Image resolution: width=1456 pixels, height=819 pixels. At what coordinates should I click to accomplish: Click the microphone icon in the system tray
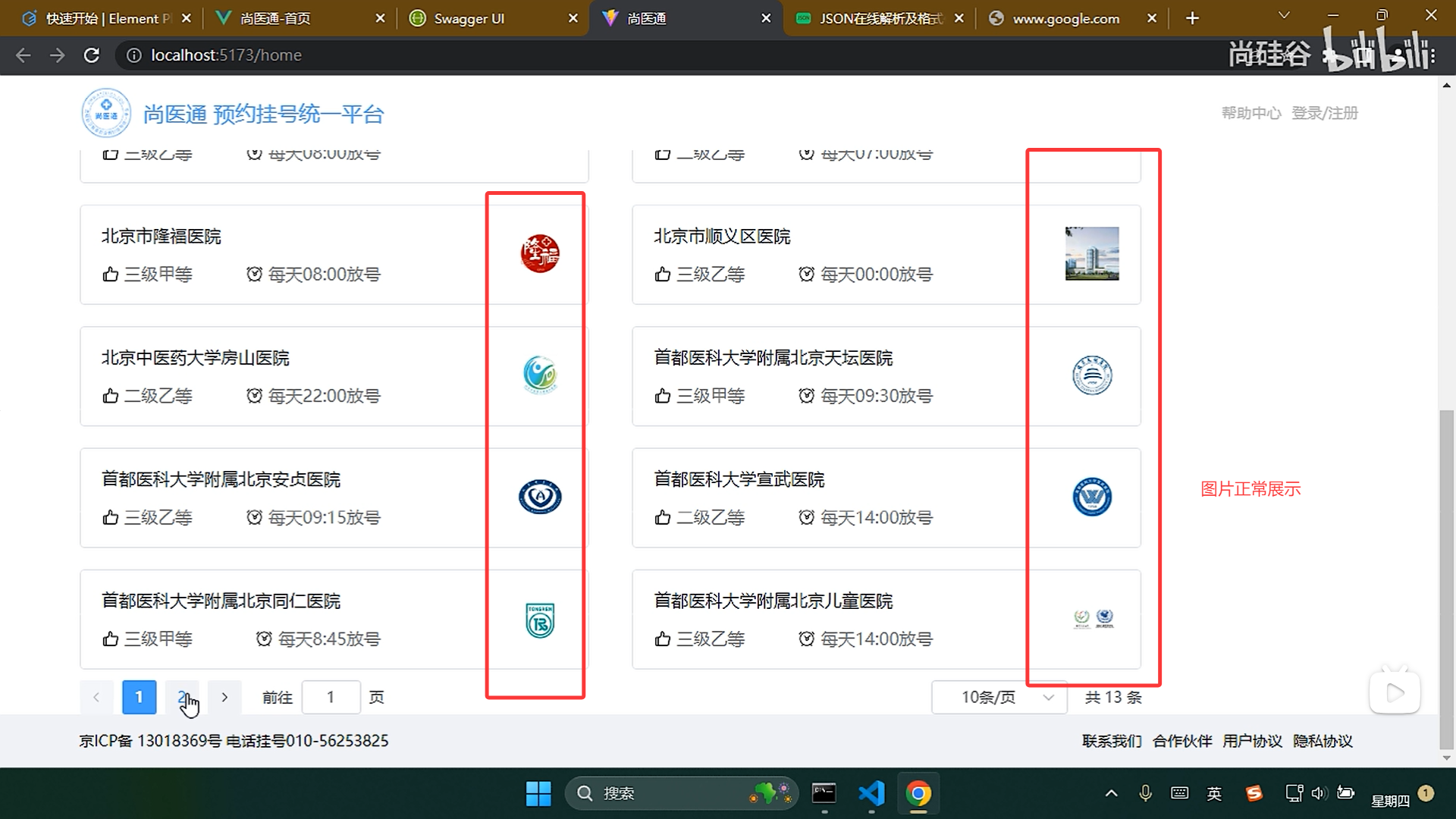[1145, 793]
